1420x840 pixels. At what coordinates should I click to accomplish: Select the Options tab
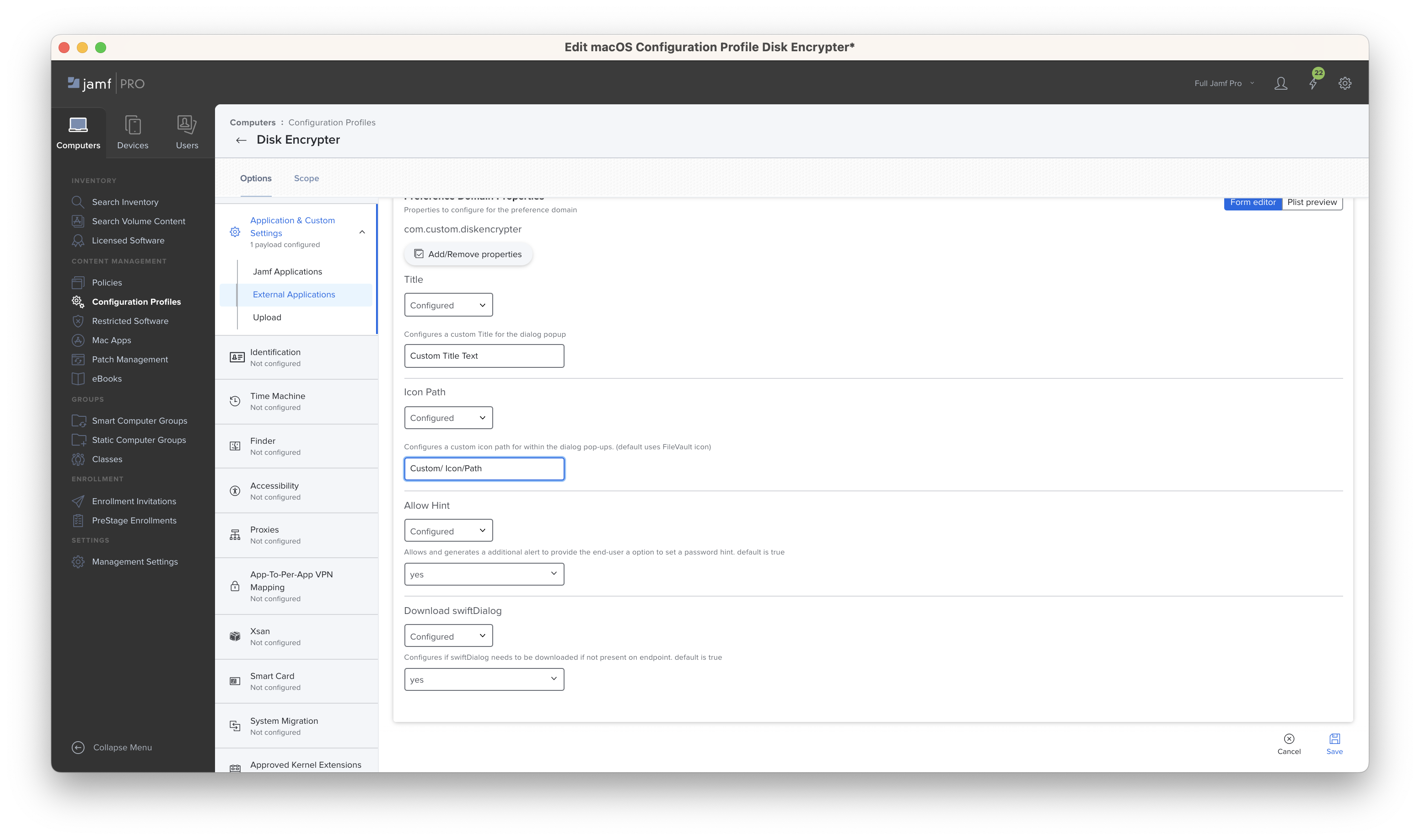point(255,178)
